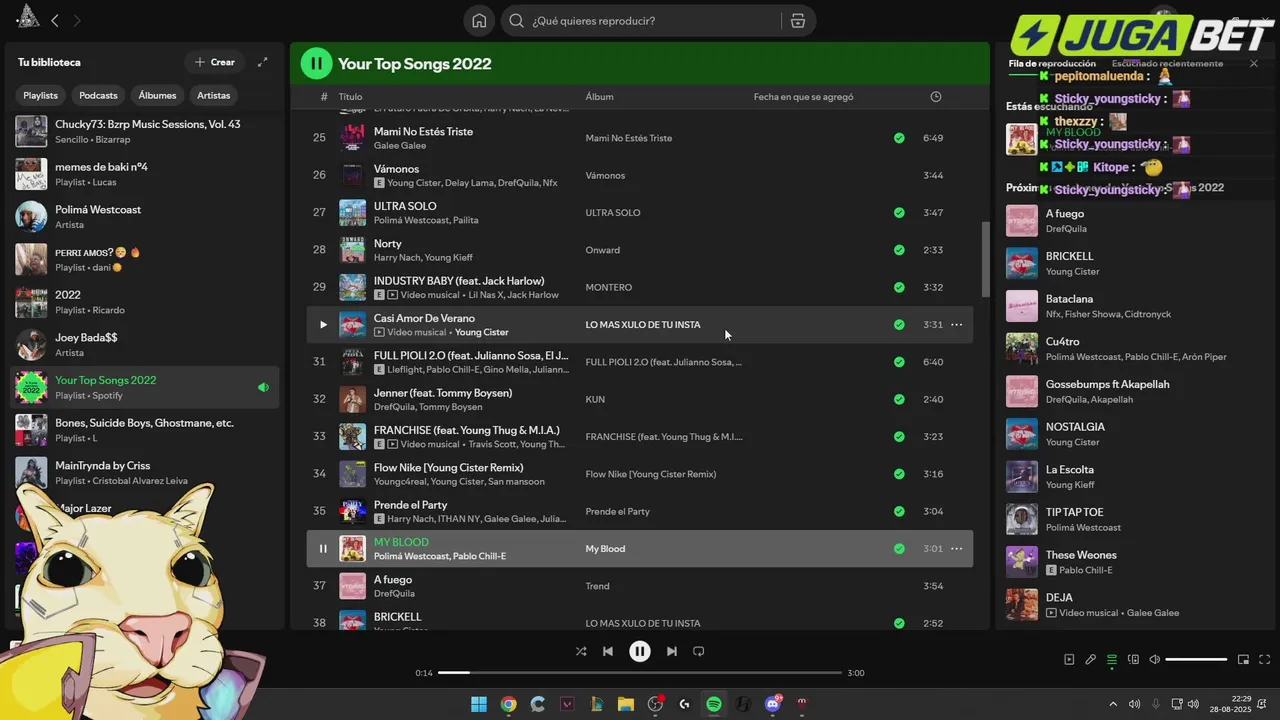
Task: Open the Now Playing view icon
Action: tap(1069, 660)
